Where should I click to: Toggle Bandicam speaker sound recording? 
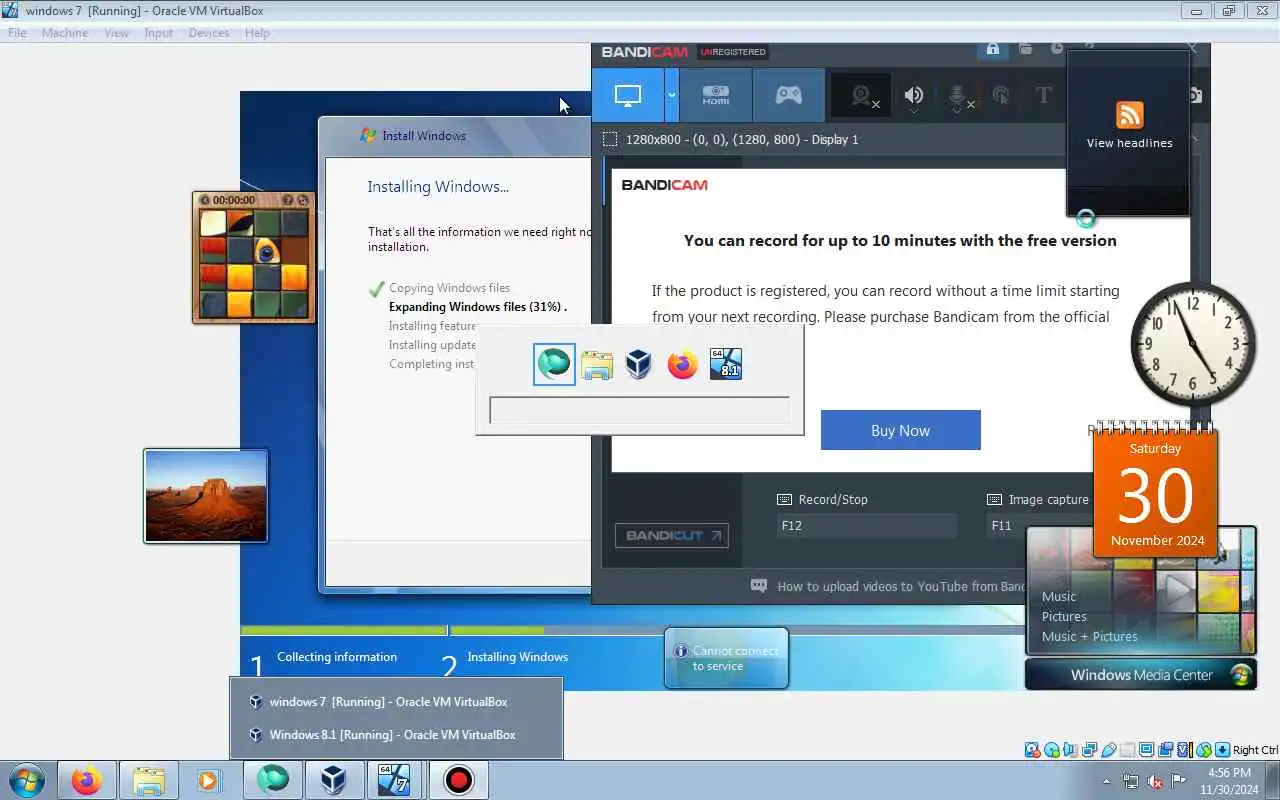914,96
